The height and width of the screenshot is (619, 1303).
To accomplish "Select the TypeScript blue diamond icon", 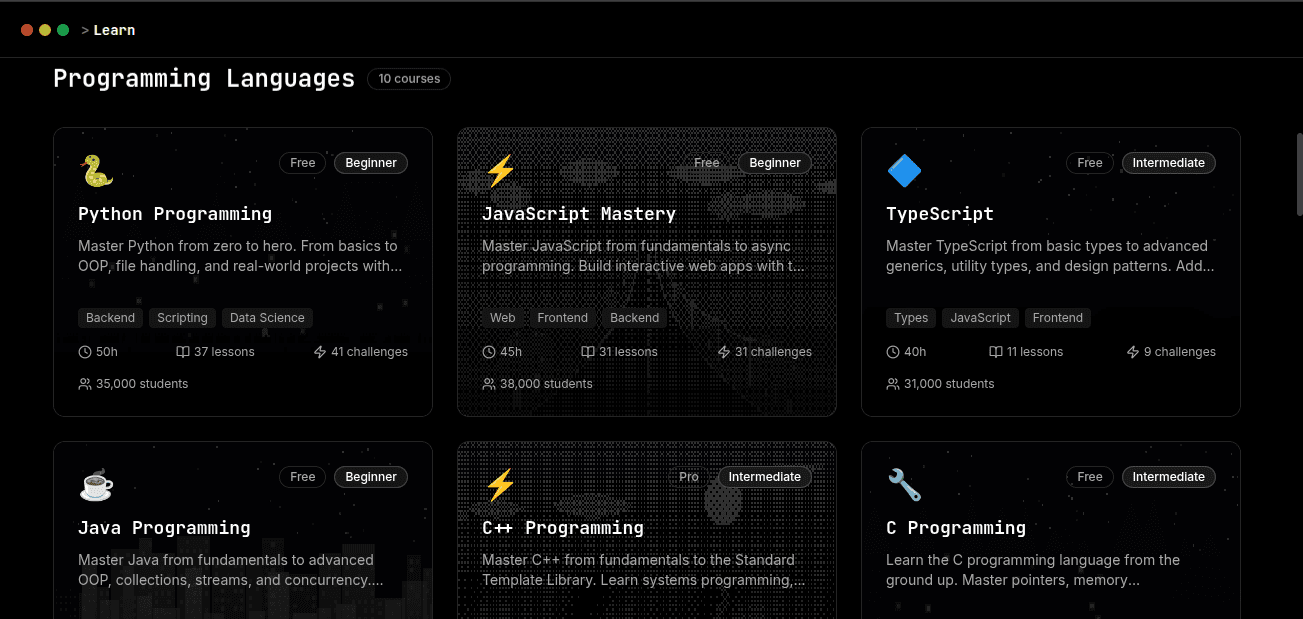I will point(903,171).
